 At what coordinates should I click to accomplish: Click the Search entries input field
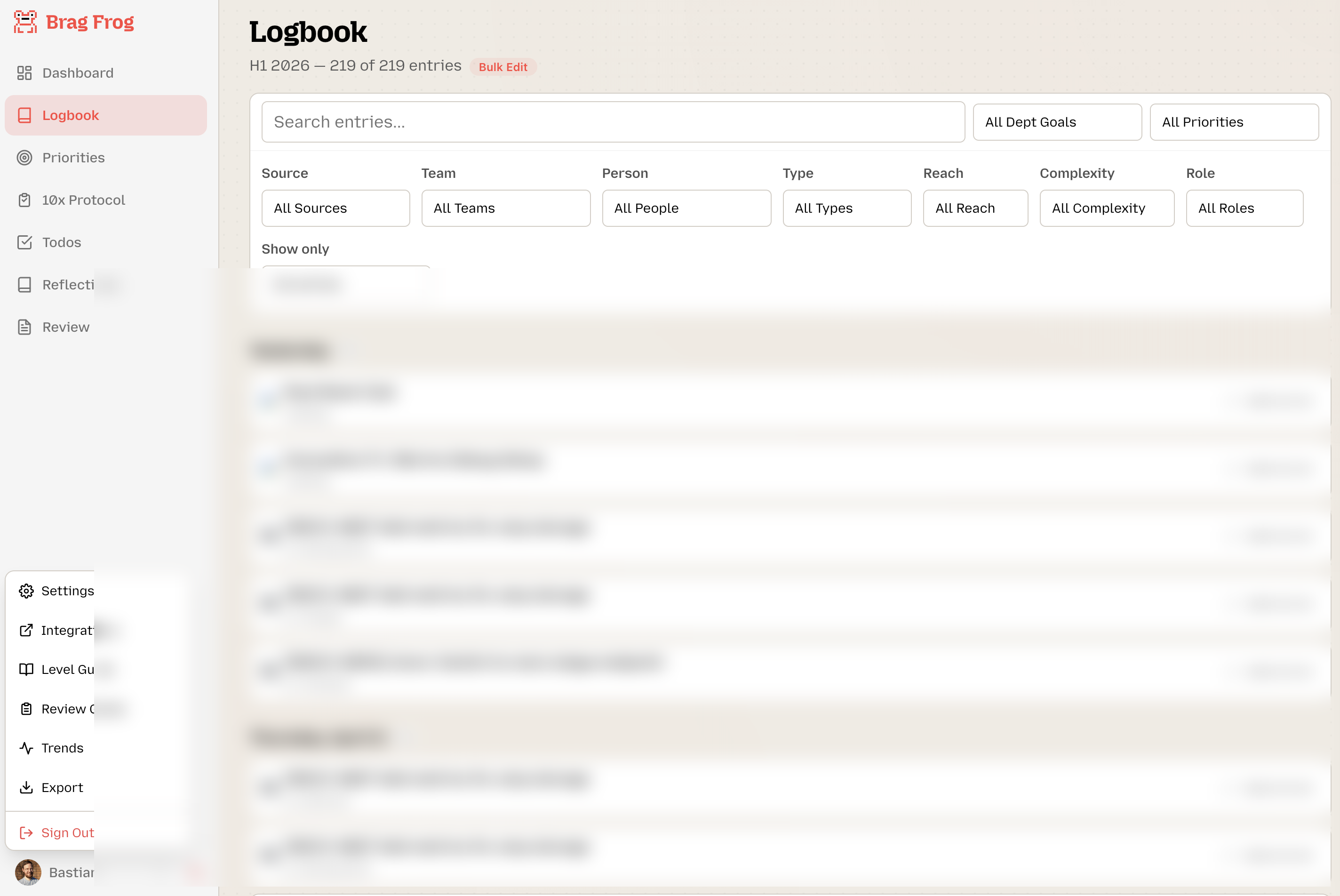613,122
